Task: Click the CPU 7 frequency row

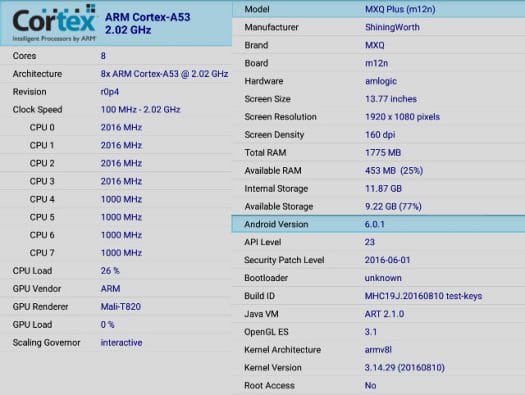Action: [x=116, y=253]
